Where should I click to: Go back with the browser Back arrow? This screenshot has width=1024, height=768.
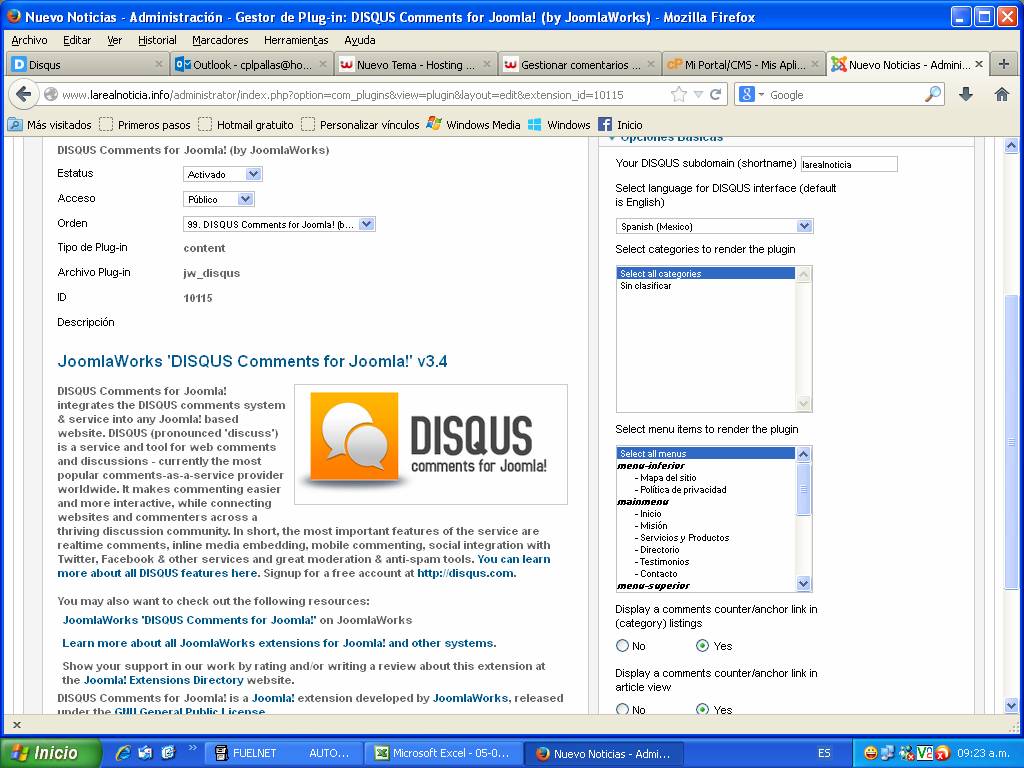tap(24, 95)
